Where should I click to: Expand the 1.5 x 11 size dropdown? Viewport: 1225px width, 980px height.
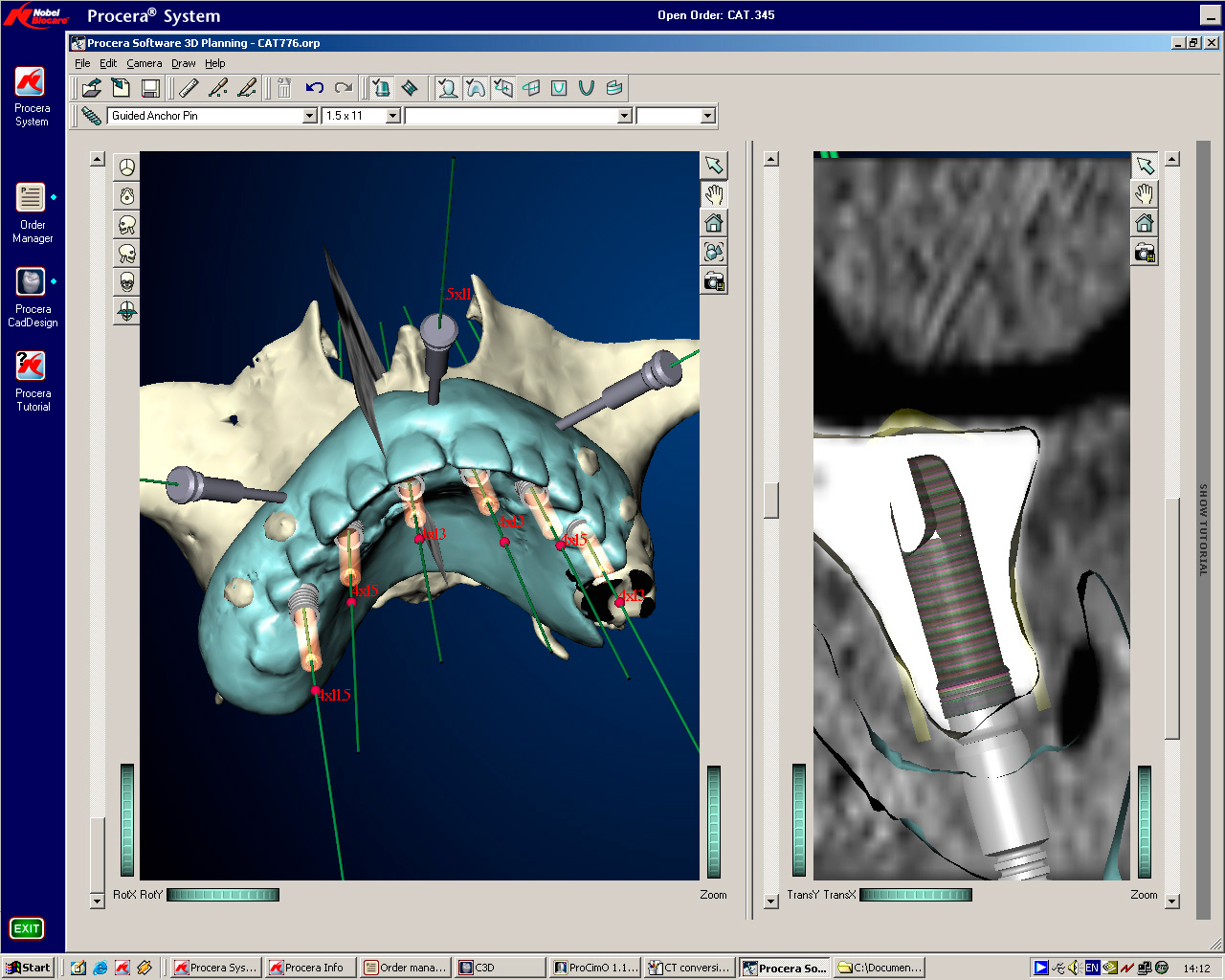click(x=392, y=116)
